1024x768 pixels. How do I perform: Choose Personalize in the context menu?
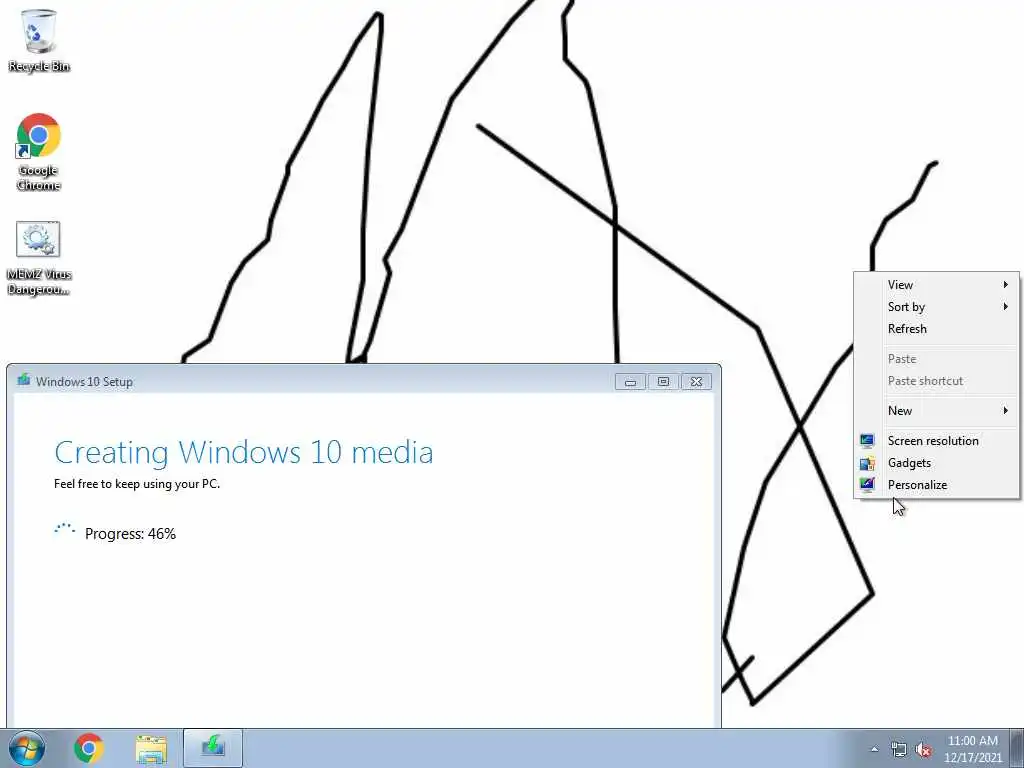click(936, 485)
